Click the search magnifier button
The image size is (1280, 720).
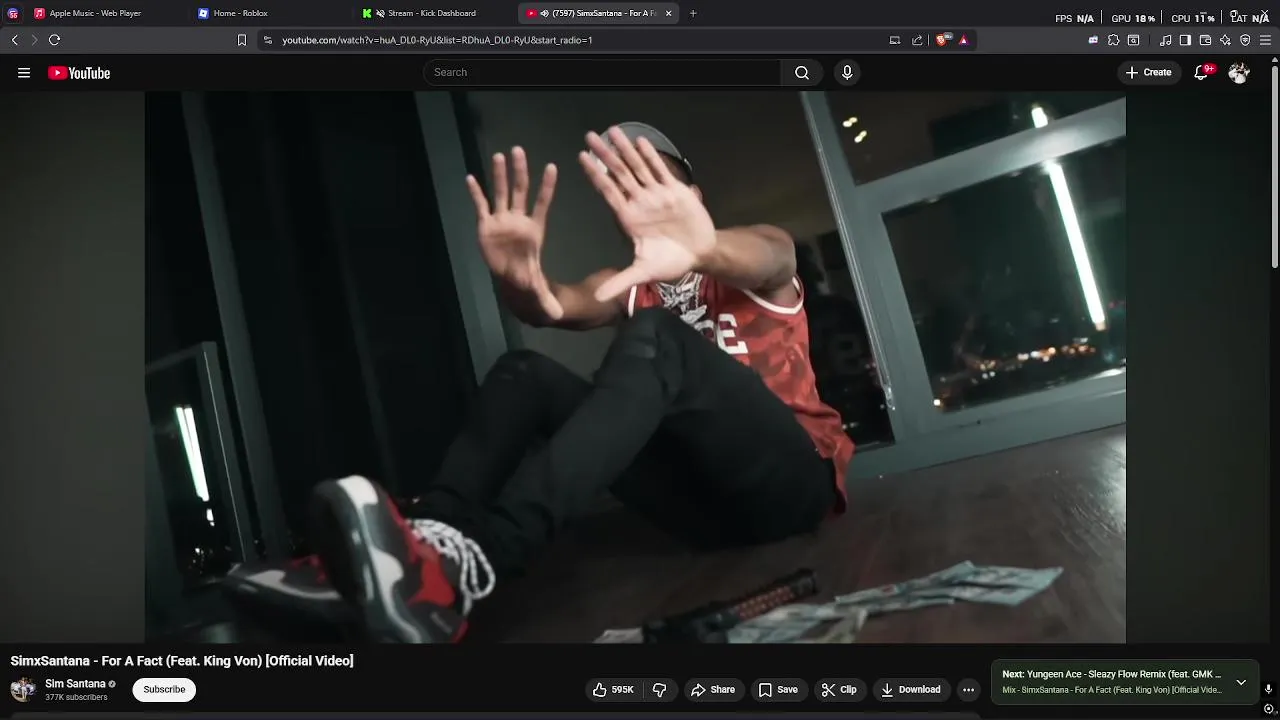[x=802, y=72]
